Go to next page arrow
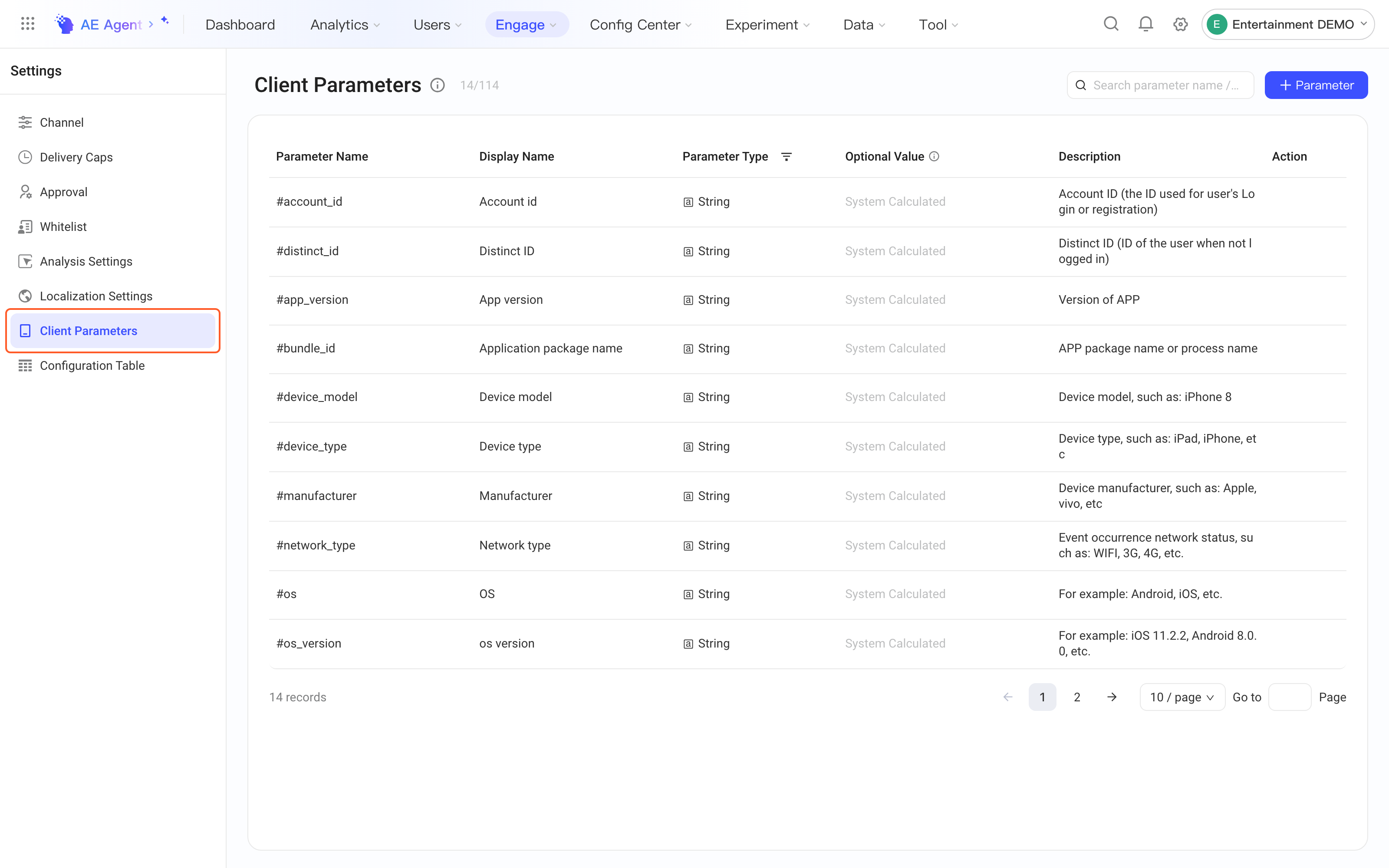Viewport: 1389px width, 868px height. [1112, 697]
